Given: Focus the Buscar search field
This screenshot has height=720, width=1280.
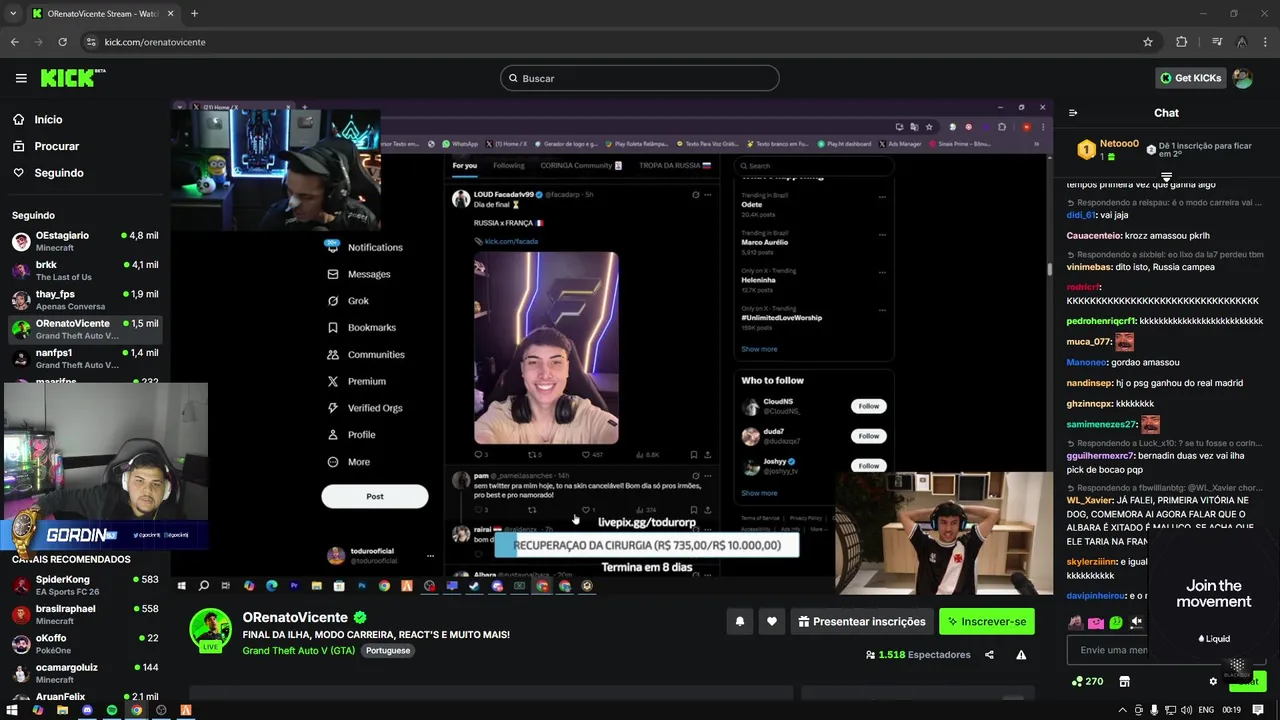Looking at the screenshot, I should click(x=640, y=78).
